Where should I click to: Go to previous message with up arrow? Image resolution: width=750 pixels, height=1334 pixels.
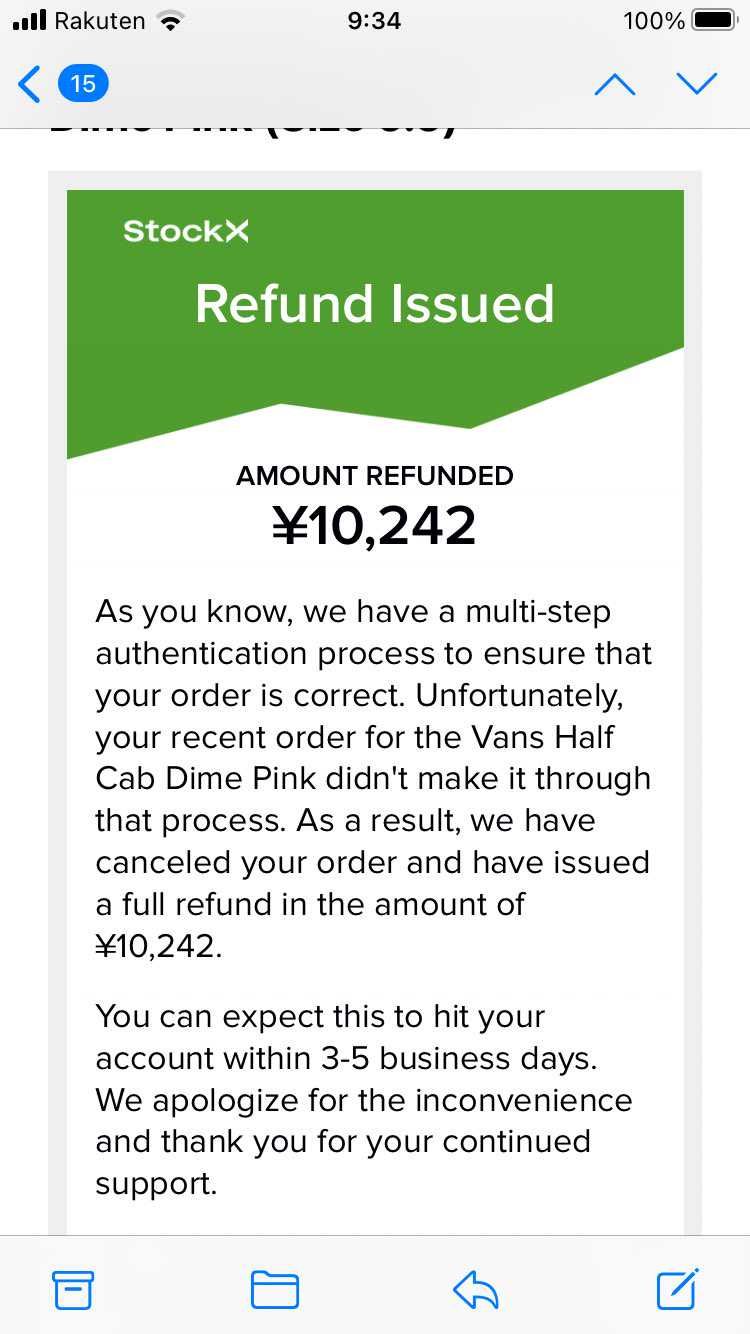point(614,84)
